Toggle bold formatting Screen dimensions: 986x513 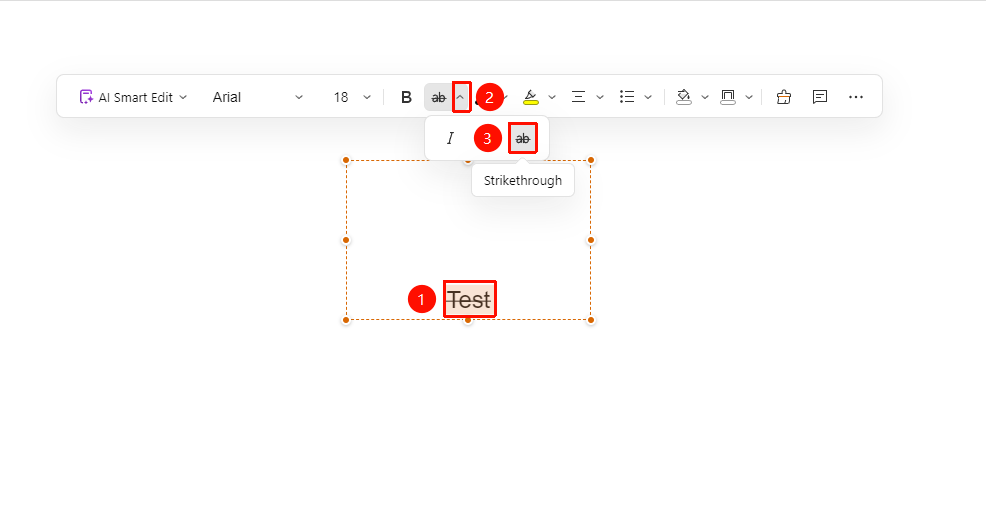point(406,97)
